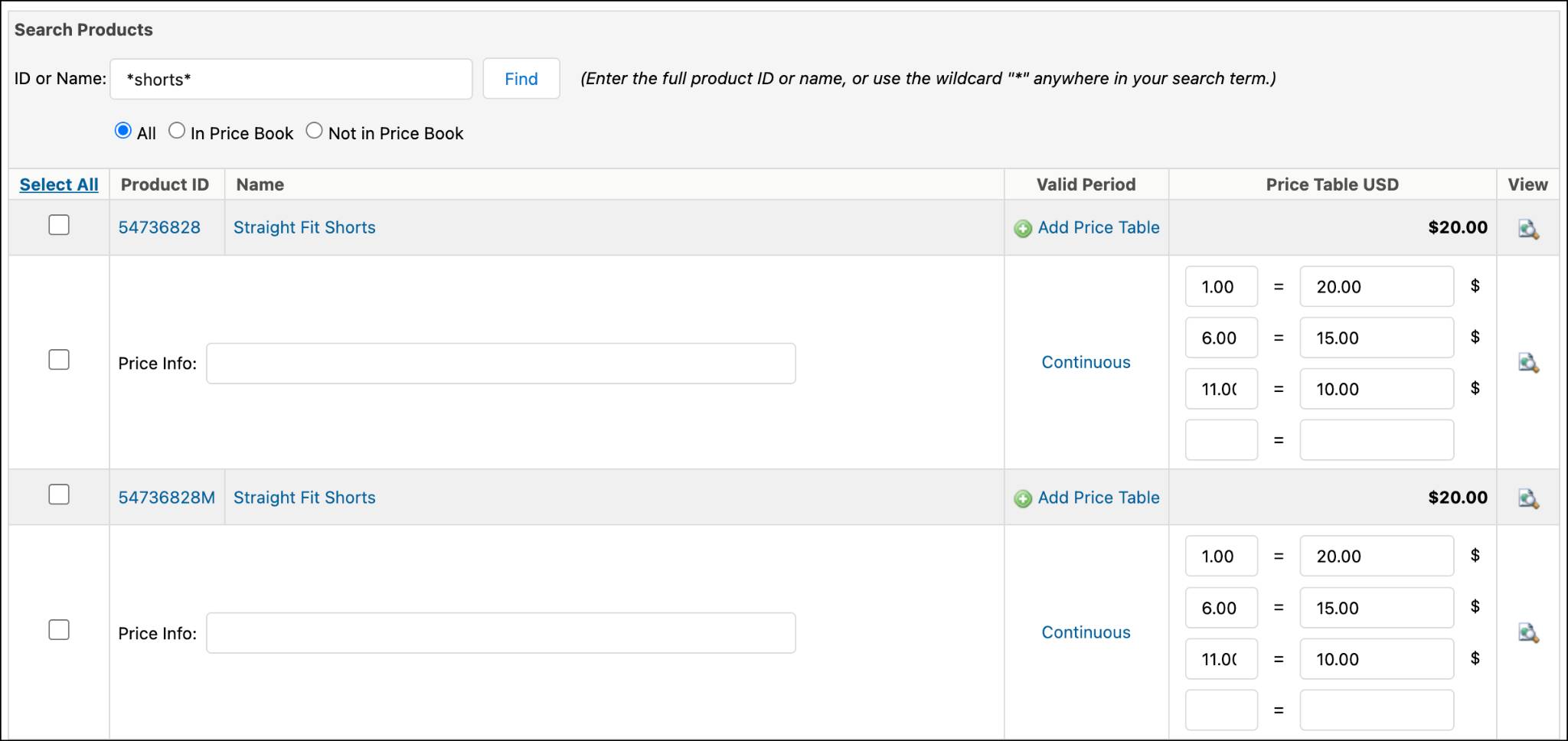Click green plus icon in 54736828 row
The width and height of the screenshot is (1568, 741).
pyautogui.click(x=1023, y=229)
